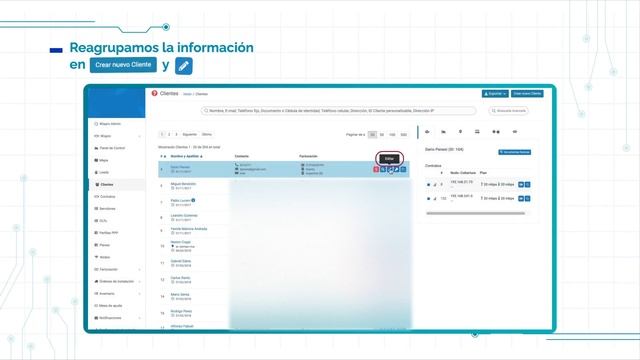Click the blue button beside Dario's ID

pyautogui.click(x=514, y=152)
